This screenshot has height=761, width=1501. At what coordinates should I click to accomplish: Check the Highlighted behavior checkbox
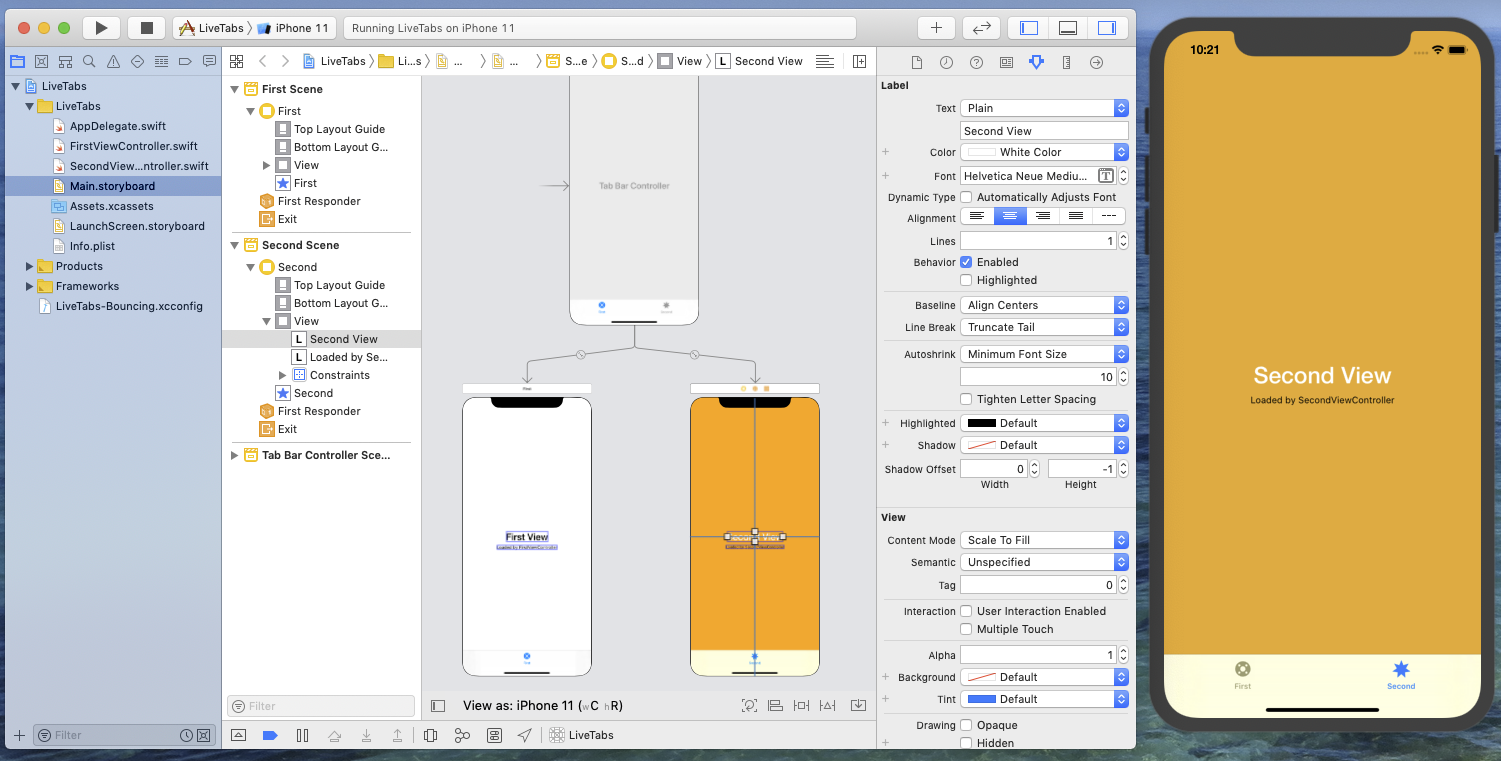[966, 280]
